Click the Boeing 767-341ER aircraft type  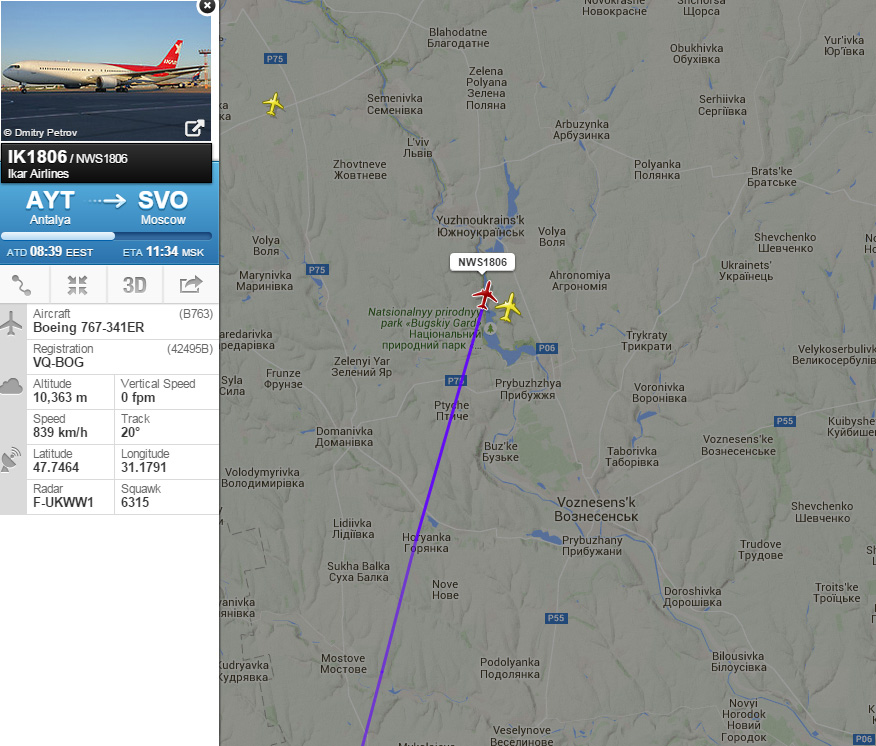[89, 327]
